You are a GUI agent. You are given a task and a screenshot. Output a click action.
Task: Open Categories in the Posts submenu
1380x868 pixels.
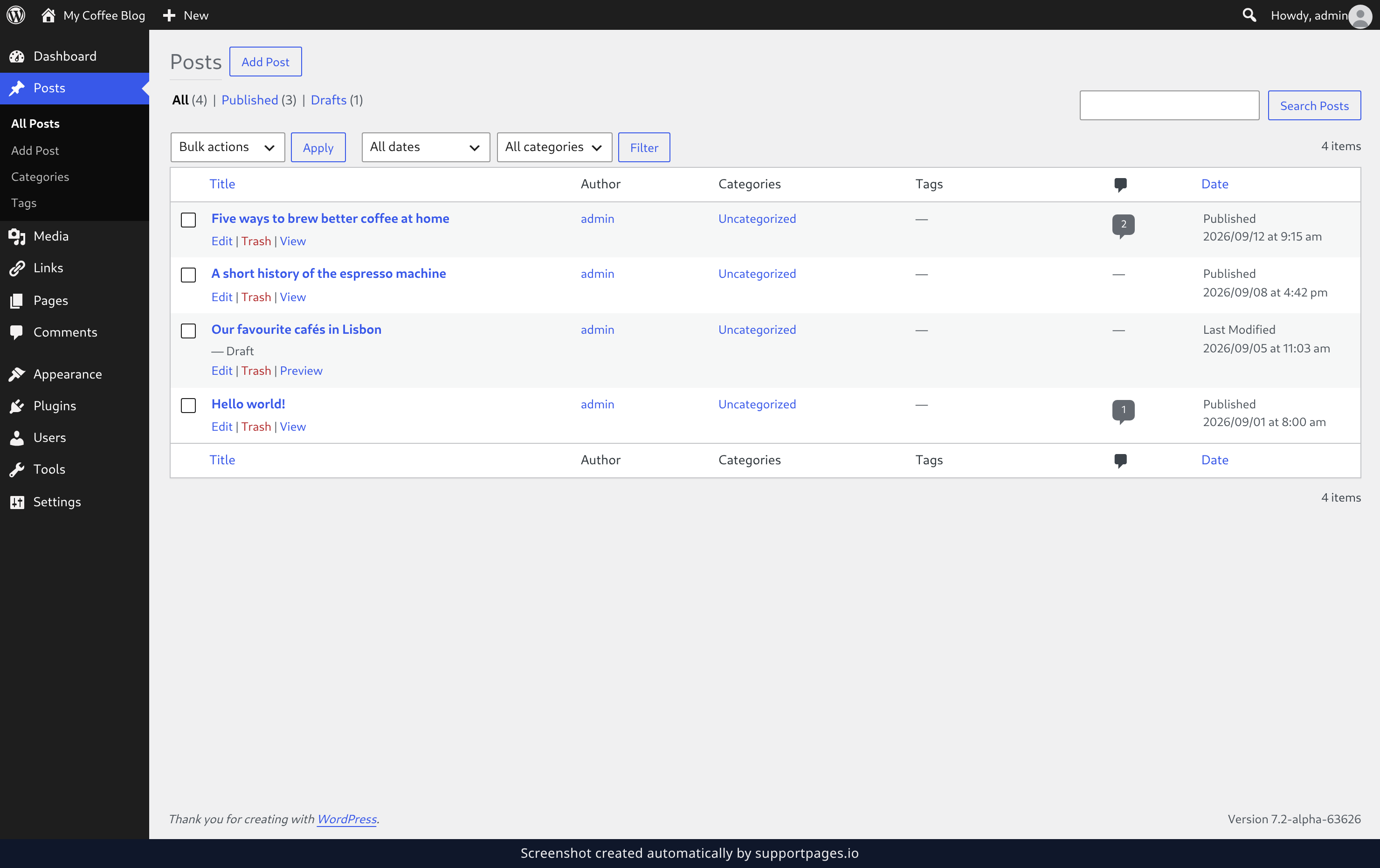click(x=40, y=177)
